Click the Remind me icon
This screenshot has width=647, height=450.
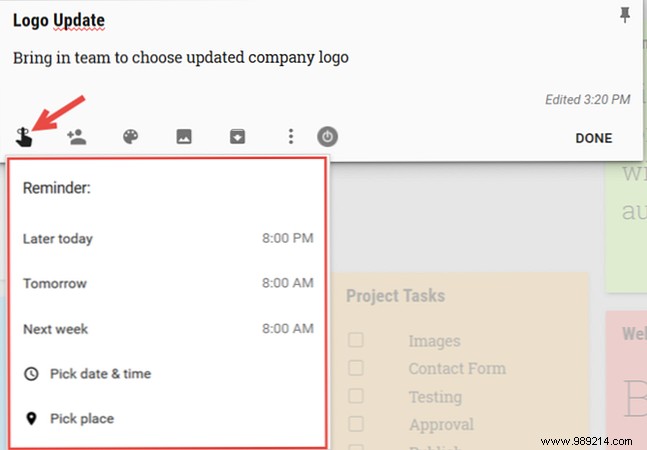coord(24,137)
